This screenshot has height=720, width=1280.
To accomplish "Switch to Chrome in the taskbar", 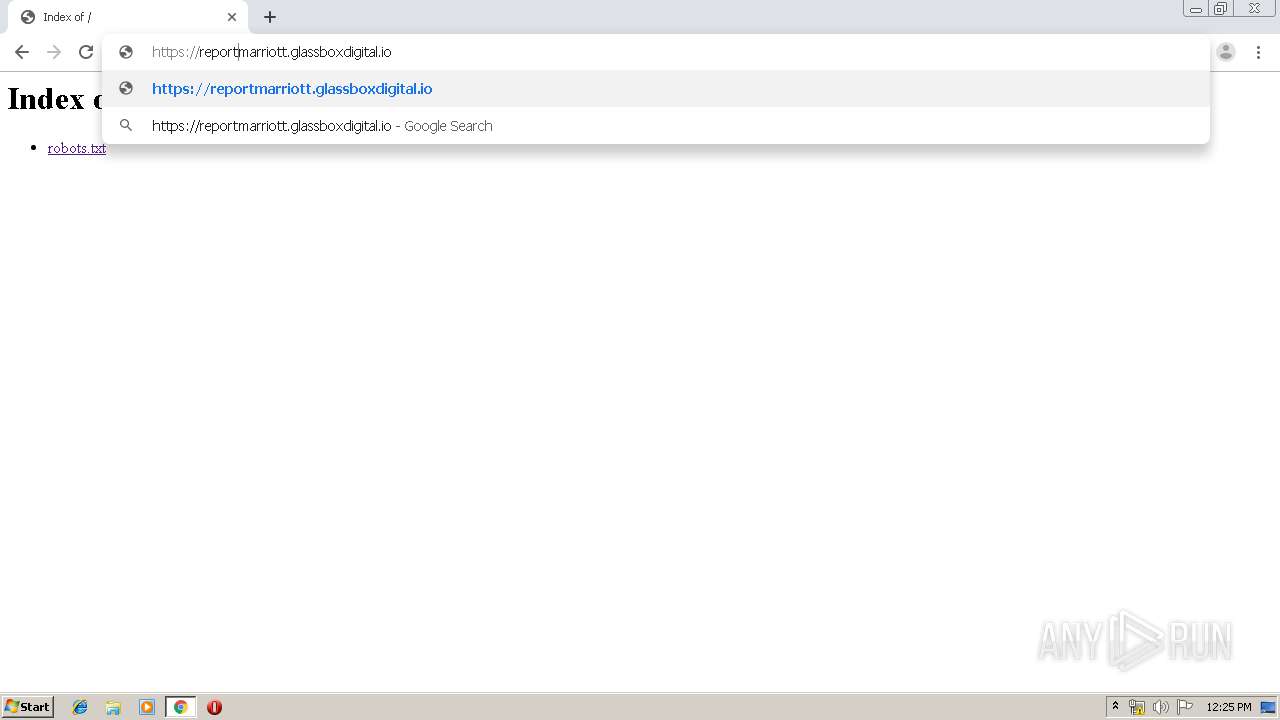I will point(180,707).
